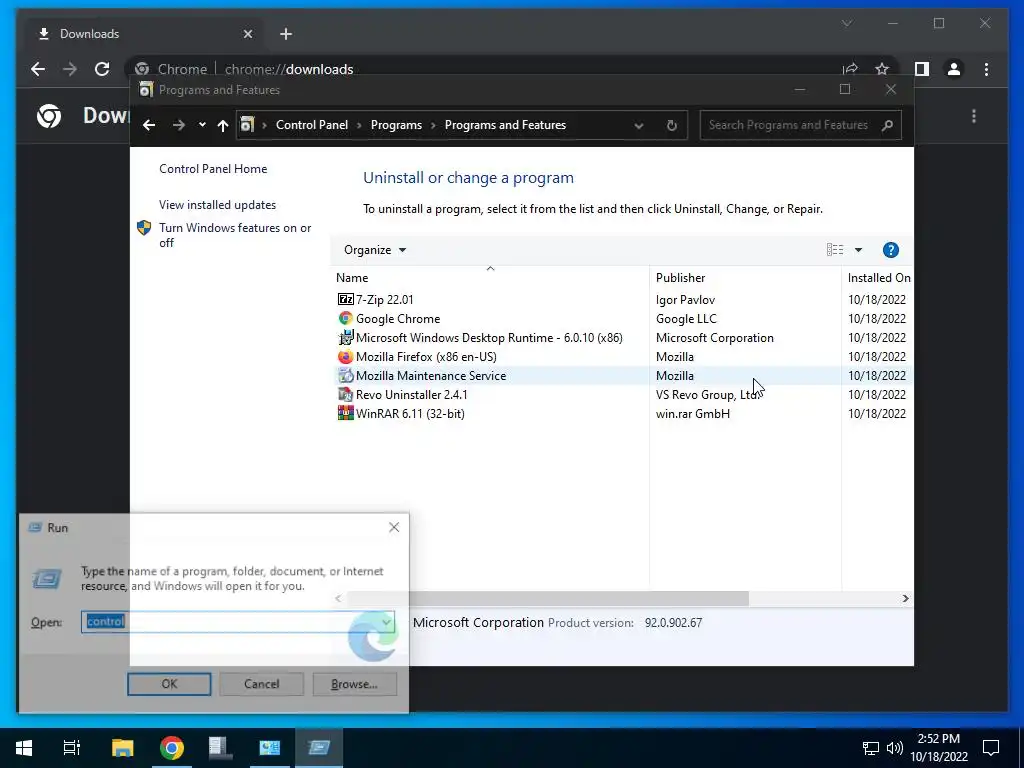
Task: Click Cancel in the Run dialog
Action: [261, 684]
